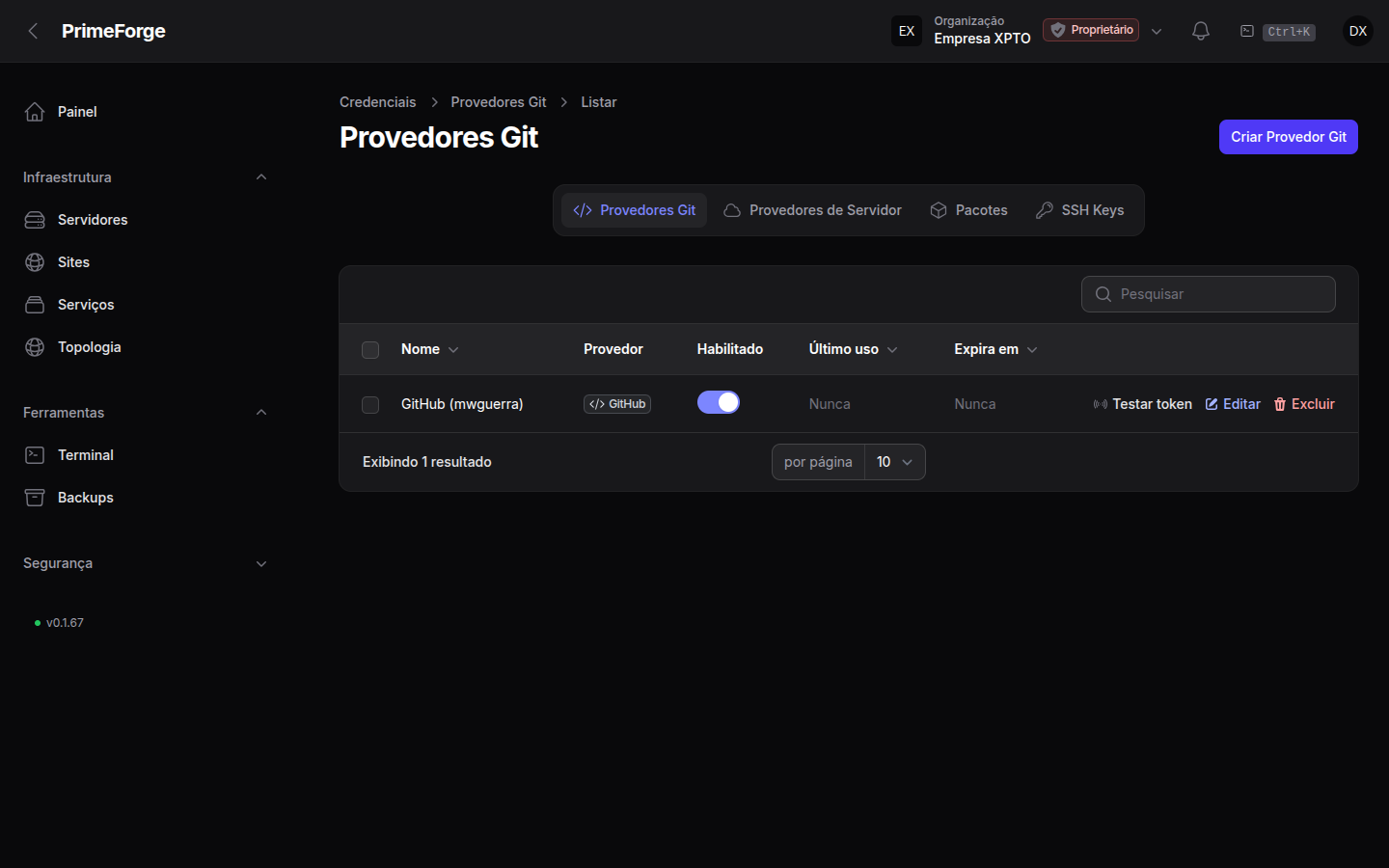The height and width of the screenshot is (868, 1389).
Task: Click the Listar breadcrumb item
Action: (599, 102)
